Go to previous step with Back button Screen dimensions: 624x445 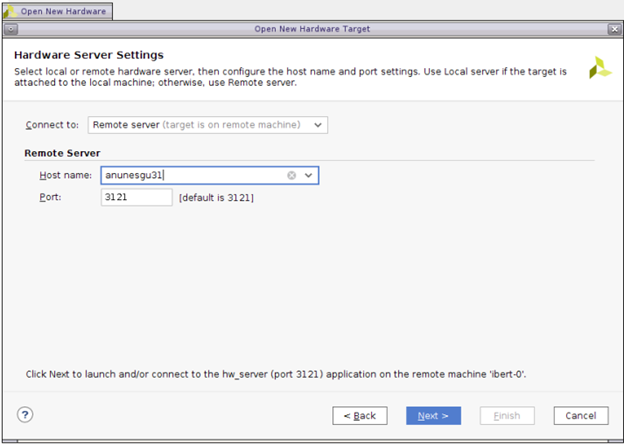[x=359, y=415]
